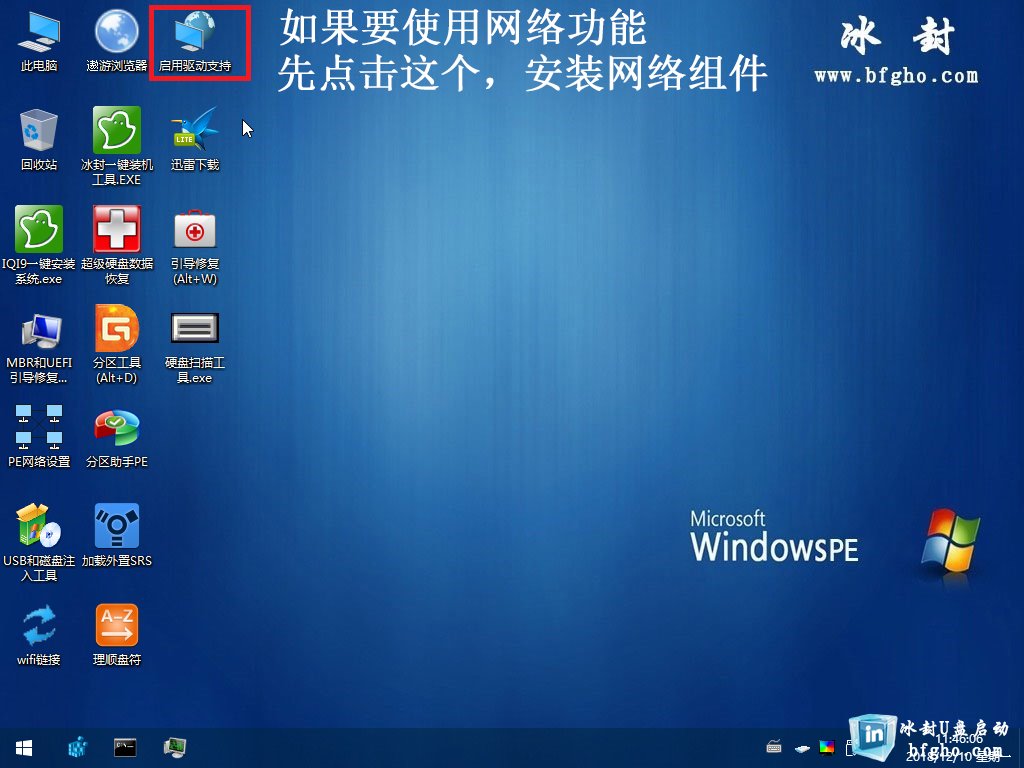
Task: Click the keyboard icon in the system tray
Action: click(774, 747)
